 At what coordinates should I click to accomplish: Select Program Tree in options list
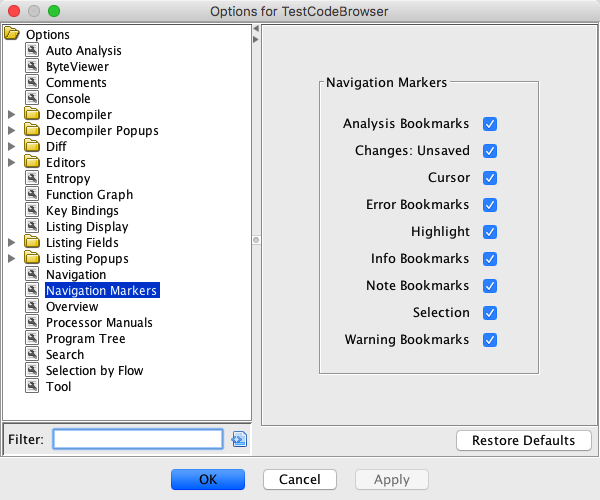[x=84, y=339]
